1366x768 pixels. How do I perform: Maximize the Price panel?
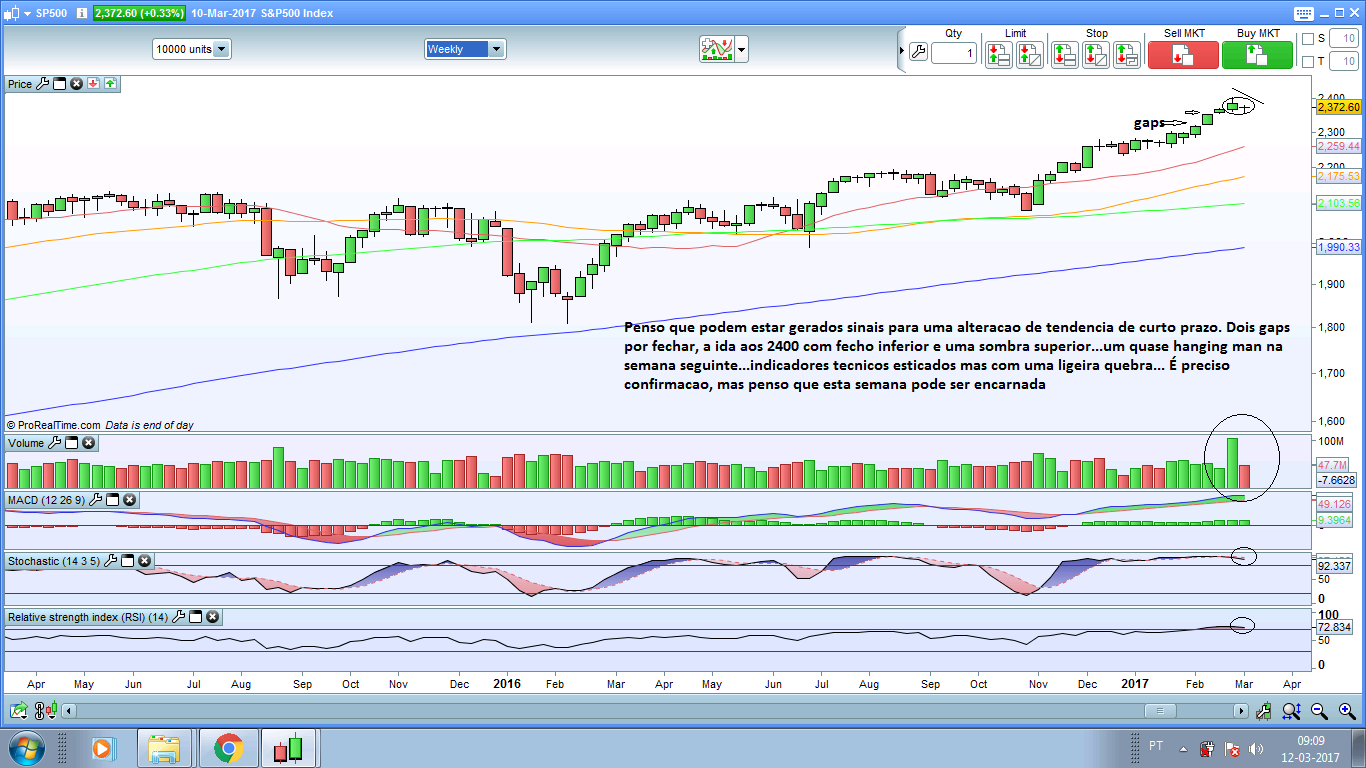click(59, 84)
